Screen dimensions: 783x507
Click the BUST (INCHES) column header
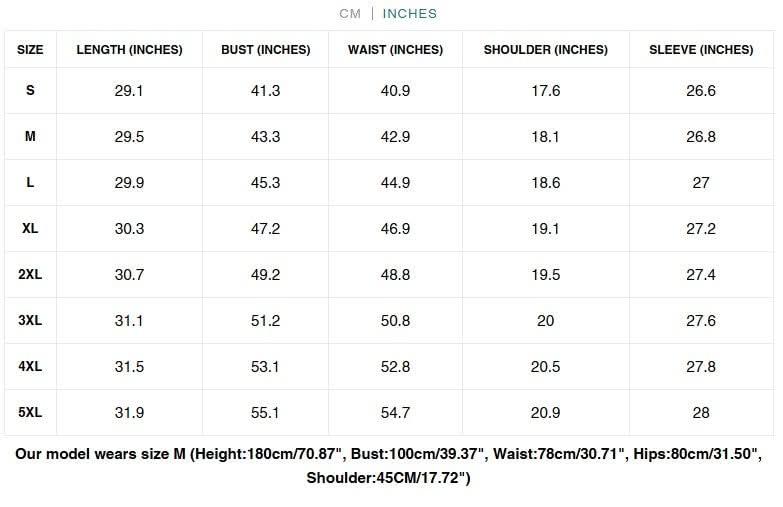click(266, 49)
